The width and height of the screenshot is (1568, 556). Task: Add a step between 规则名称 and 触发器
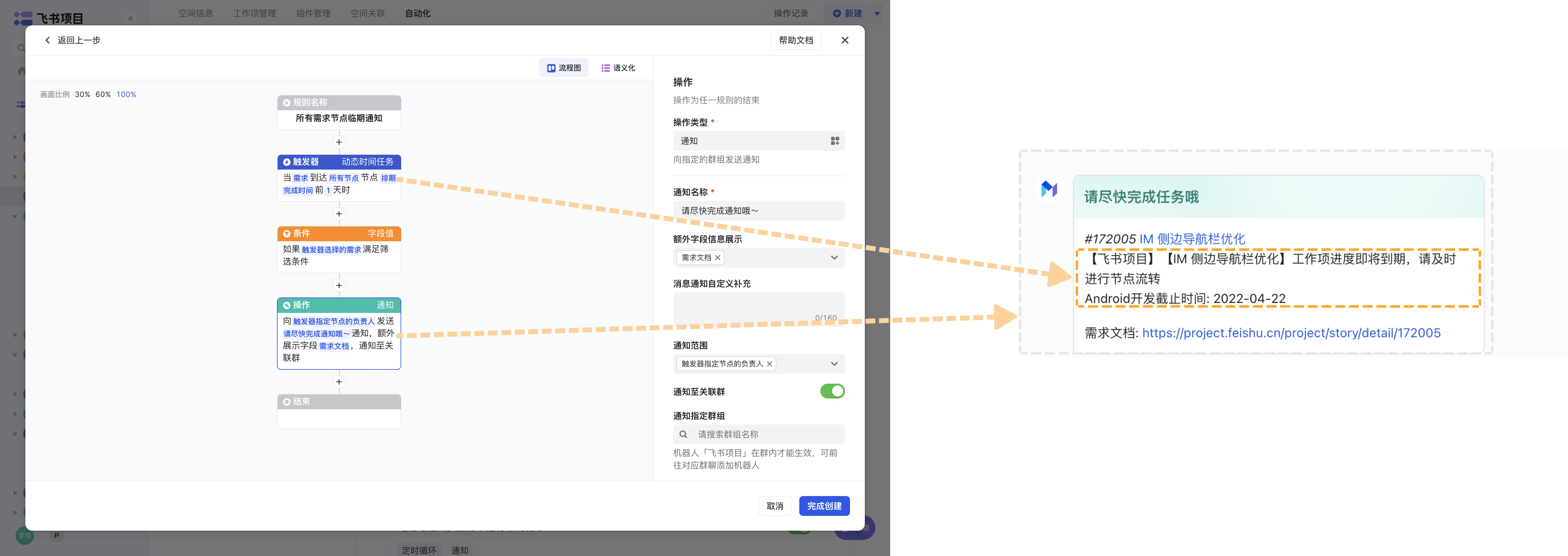pyautogui.click(x=339, y=142)
